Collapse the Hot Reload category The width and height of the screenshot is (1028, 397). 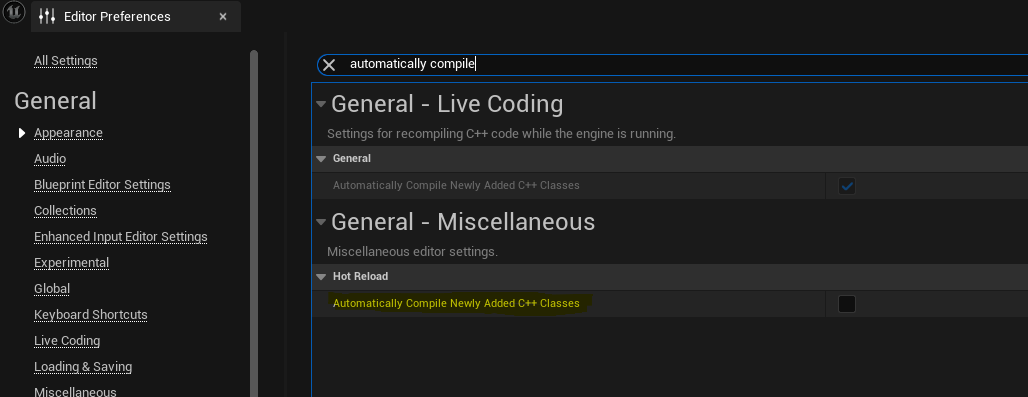tap(321, 276)
